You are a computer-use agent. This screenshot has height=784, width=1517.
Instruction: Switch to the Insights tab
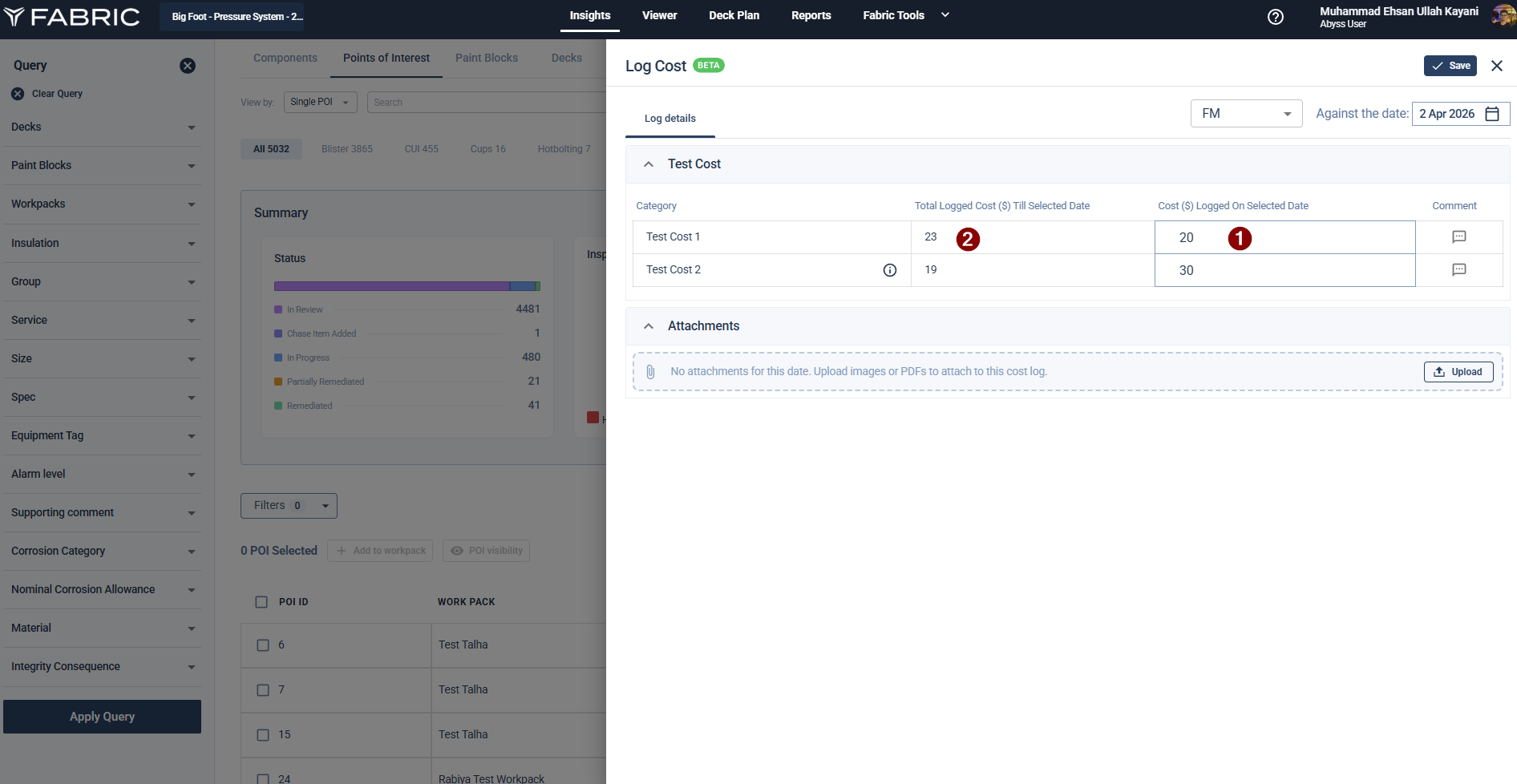(x=590, y=15)
